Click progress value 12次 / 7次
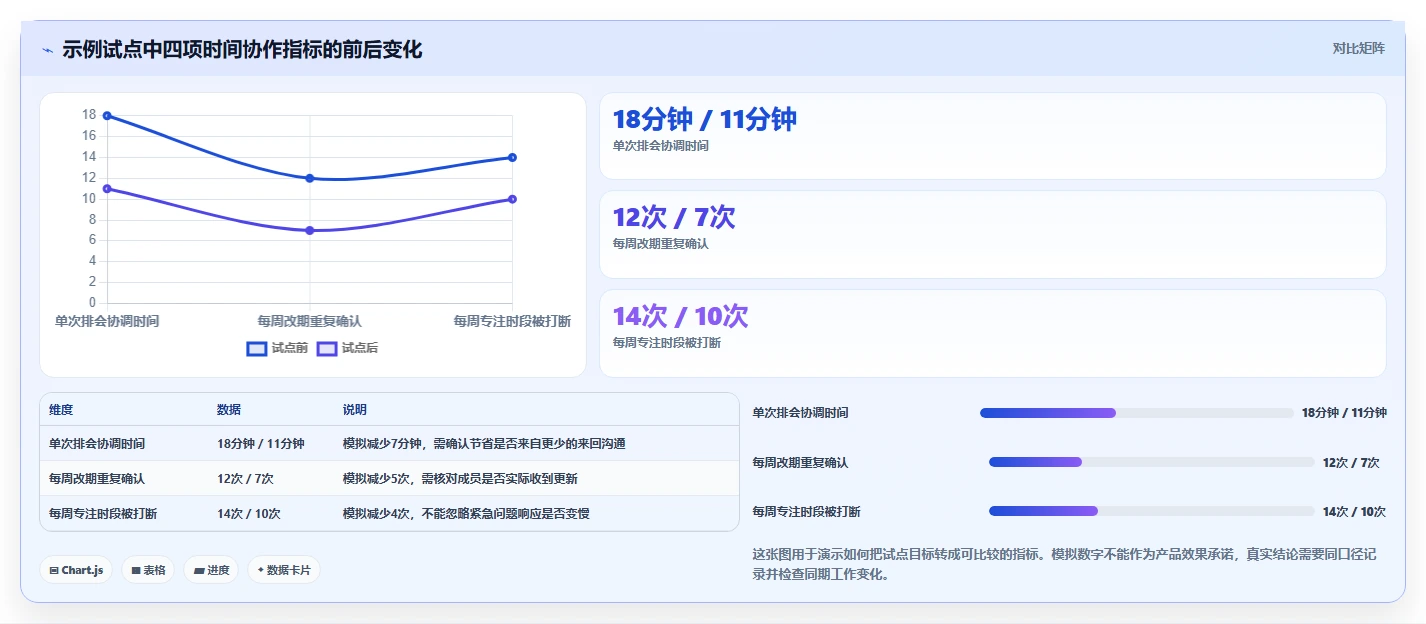 pyautogui.click(x=1351, y=463)
